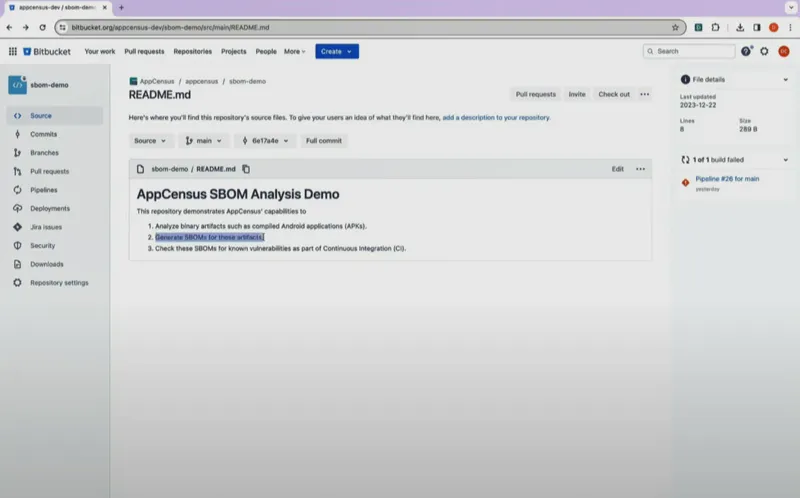Expand the More menu in top navigation

294,52
